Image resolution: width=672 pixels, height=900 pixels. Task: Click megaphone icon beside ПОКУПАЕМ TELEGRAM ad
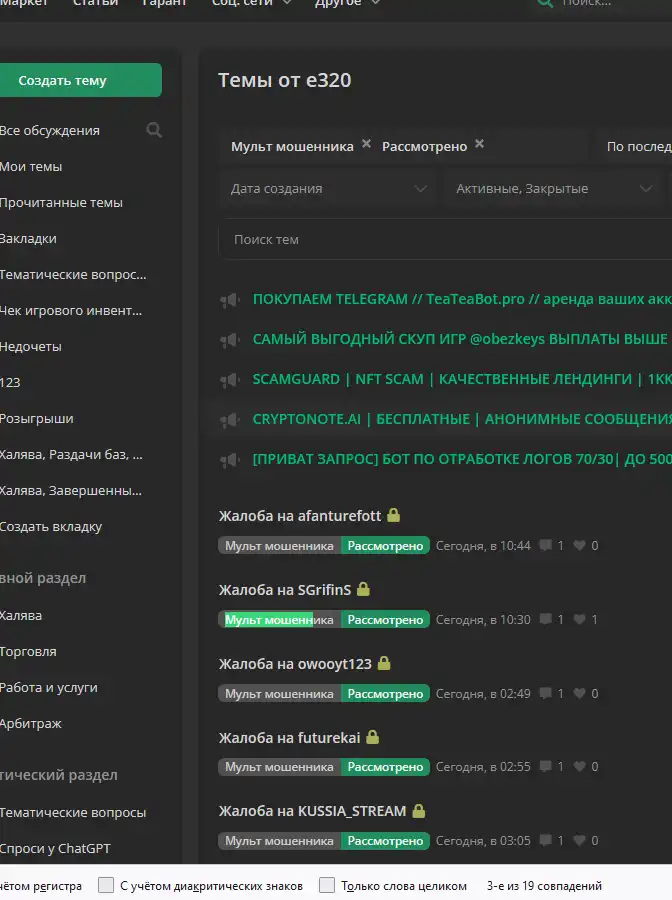point(230,300)
